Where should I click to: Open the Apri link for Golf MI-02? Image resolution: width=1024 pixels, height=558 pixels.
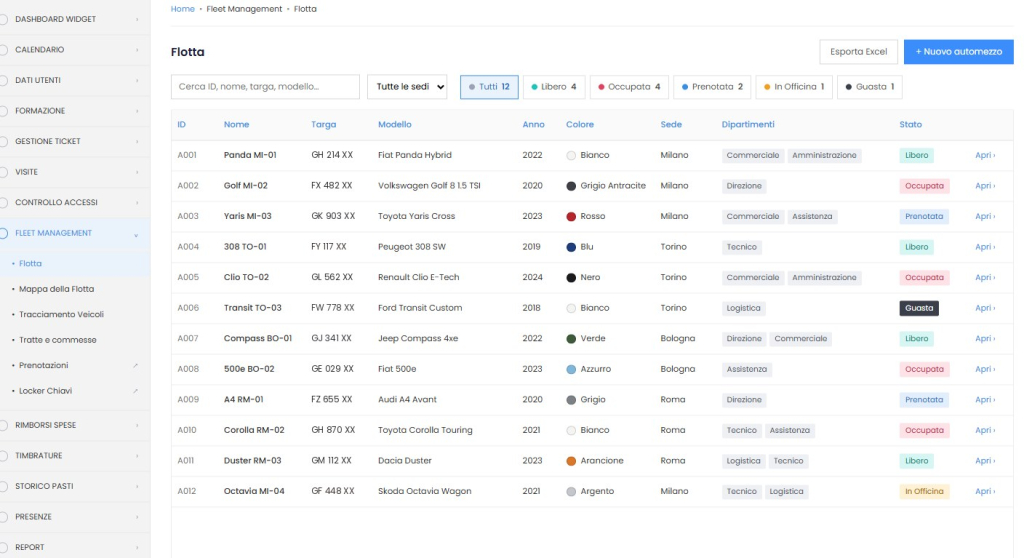point(985,186)
